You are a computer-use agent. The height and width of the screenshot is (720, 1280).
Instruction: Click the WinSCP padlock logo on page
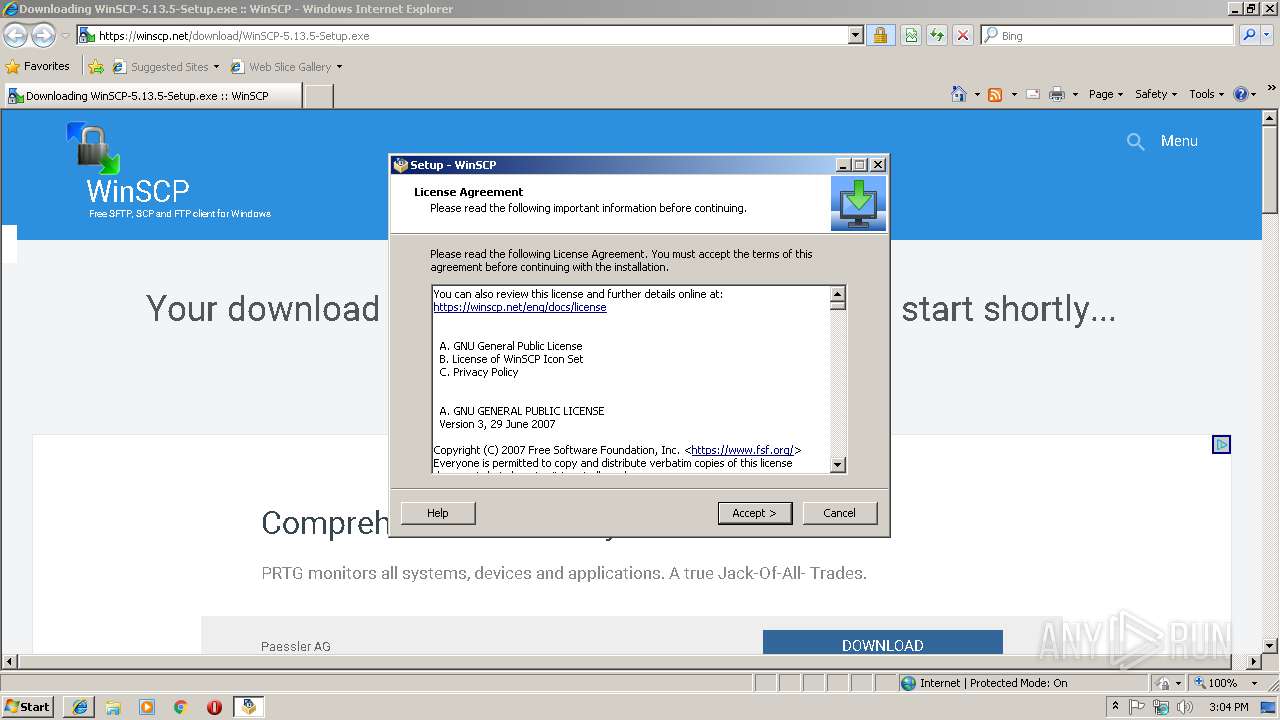(94, 147)
